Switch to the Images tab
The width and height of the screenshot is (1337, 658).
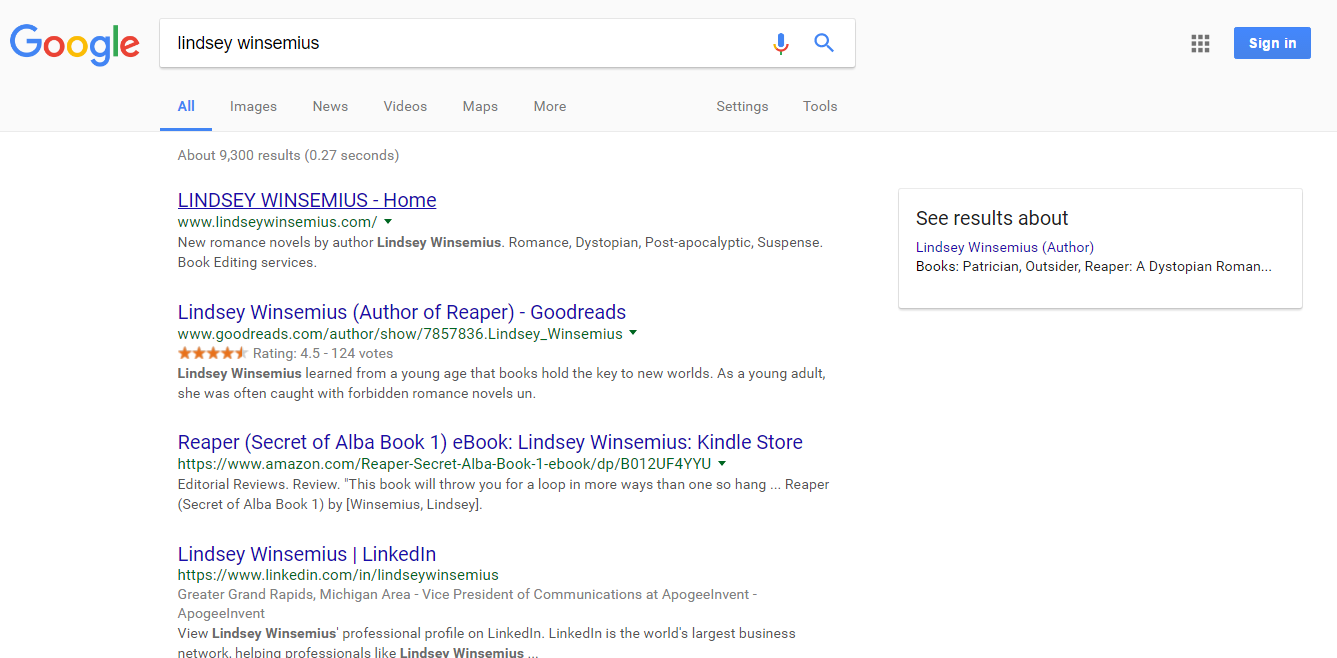253,106
